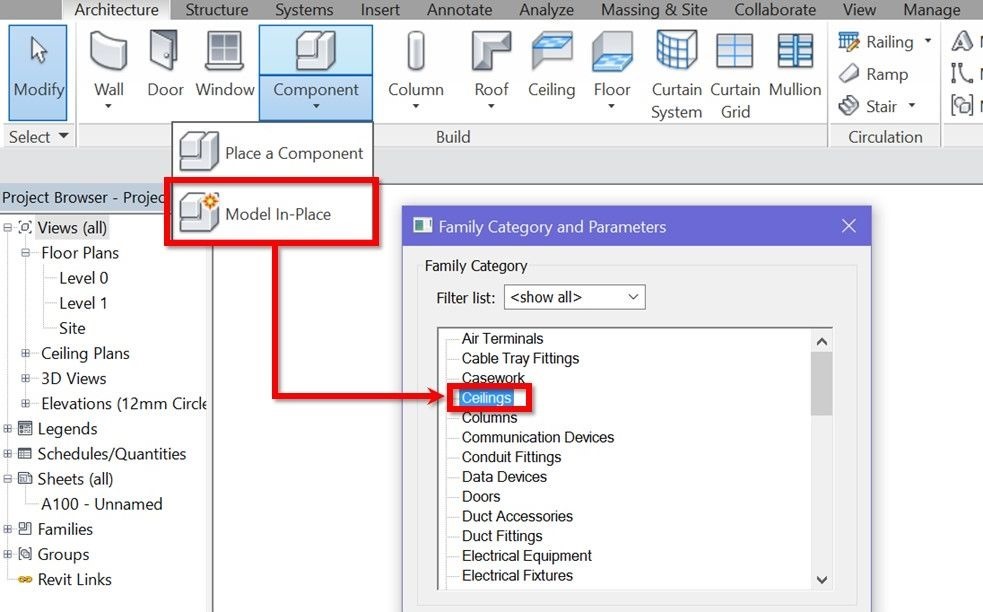Click Place a Component icon
Image resolution: width=983 pixels, height=612 pixels.
tap(199, 152)
